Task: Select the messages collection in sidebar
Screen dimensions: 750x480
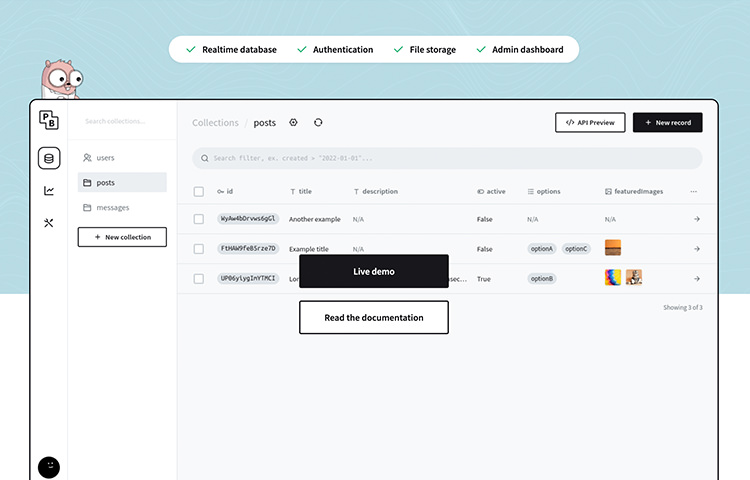Action: [122, 207]
